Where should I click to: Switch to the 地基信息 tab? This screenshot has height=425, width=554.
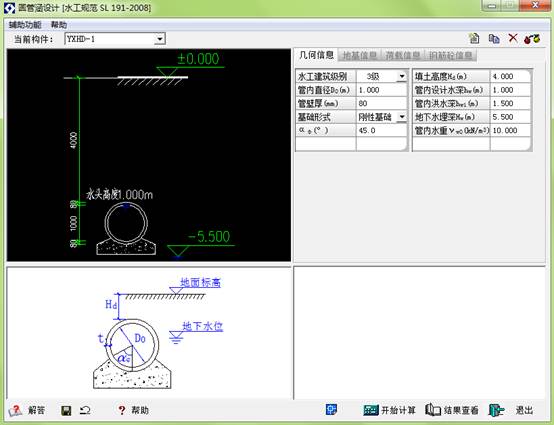[x=360, y=55]
